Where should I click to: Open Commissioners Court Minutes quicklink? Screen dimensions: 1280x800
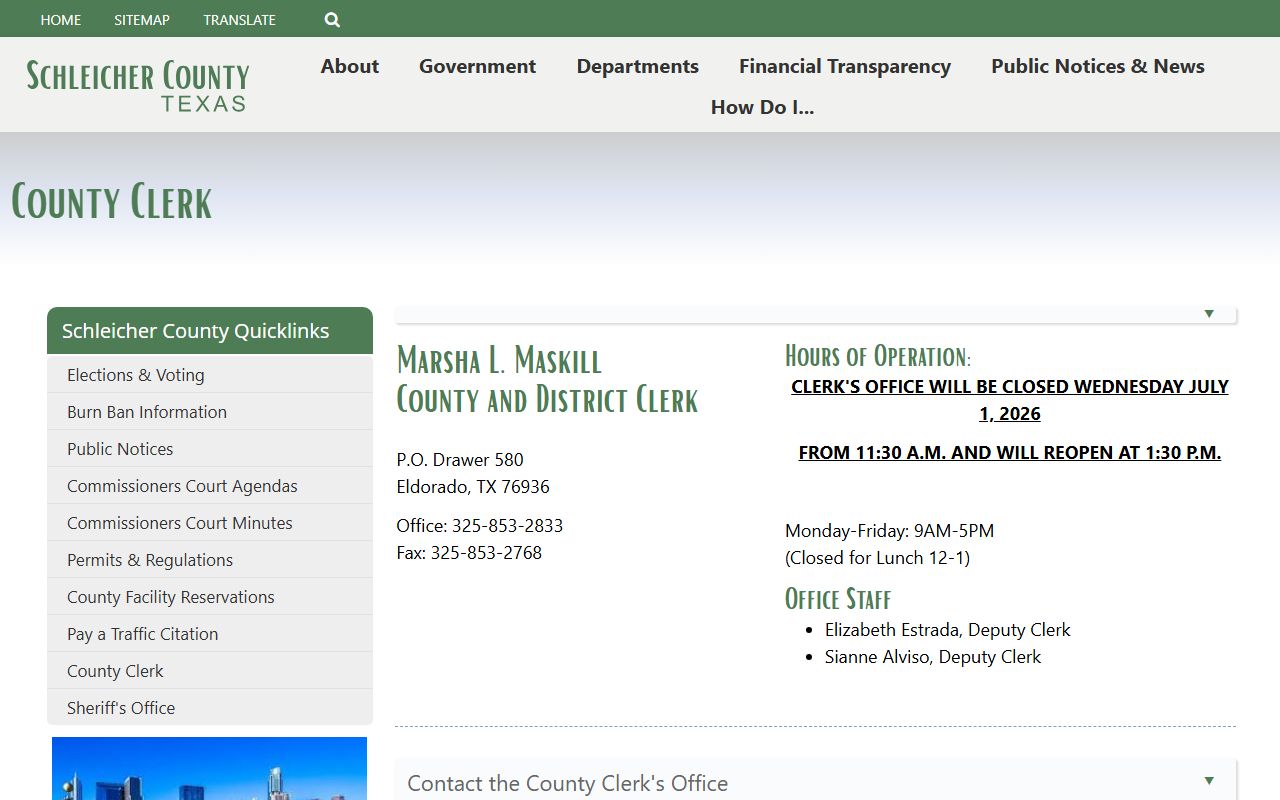[210, 523]
